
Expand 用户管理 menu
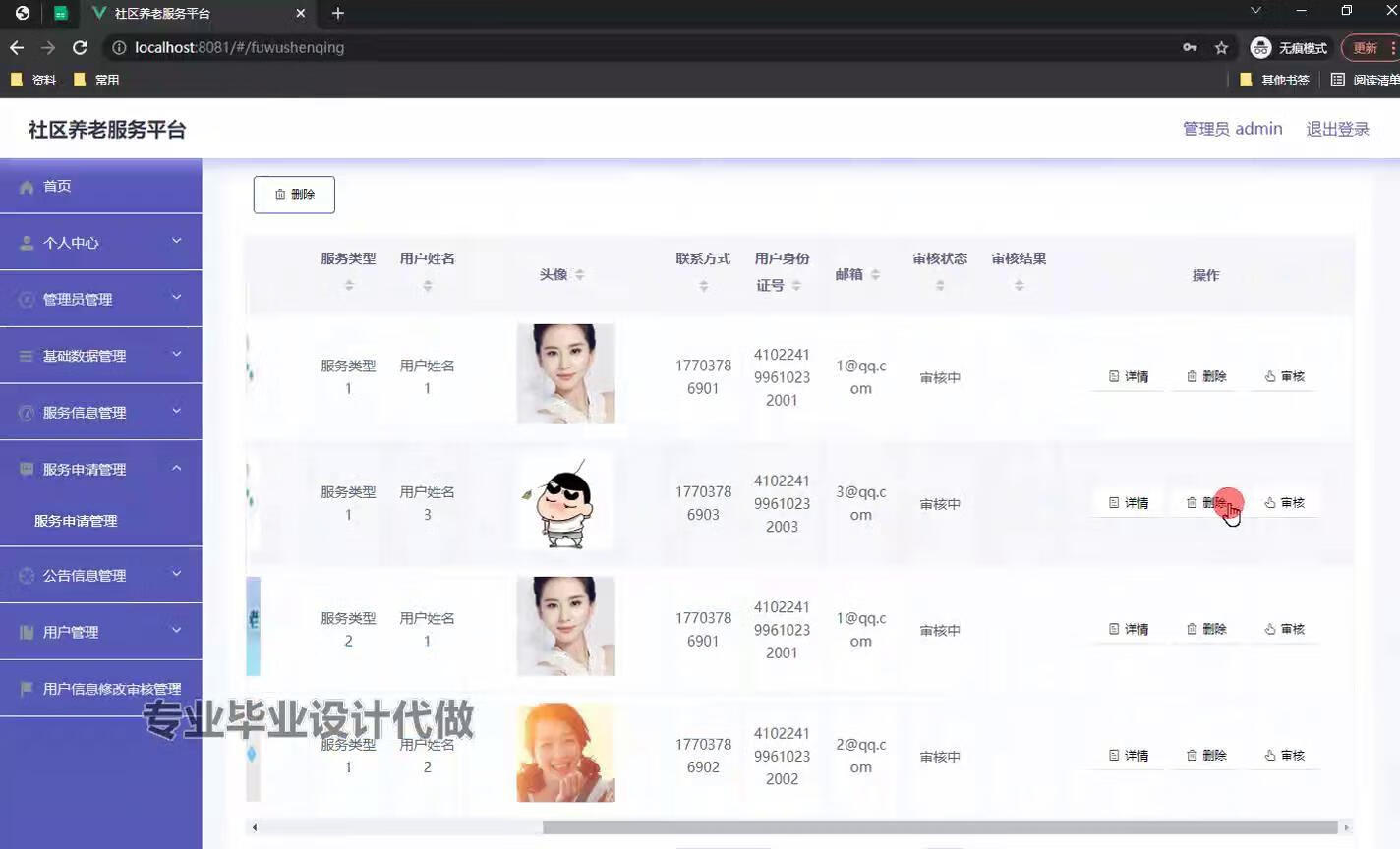tap(101, 632)
